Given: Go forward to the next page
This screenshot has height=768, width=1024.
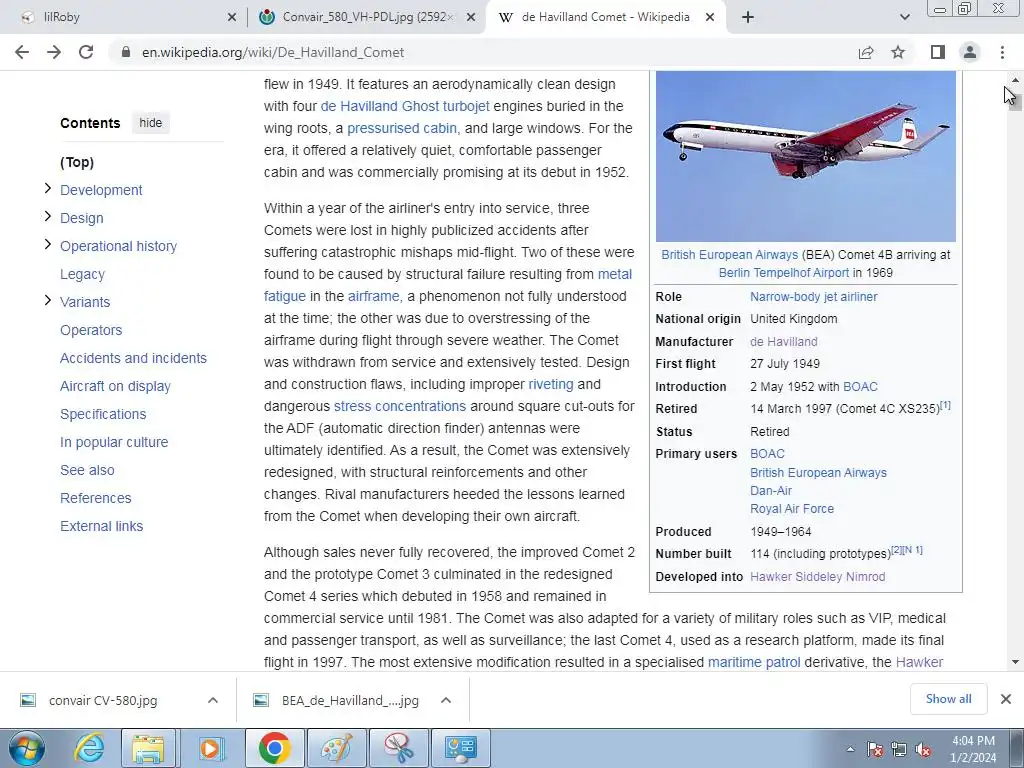Looking at the screenshot, I should [x=54, y=52].
